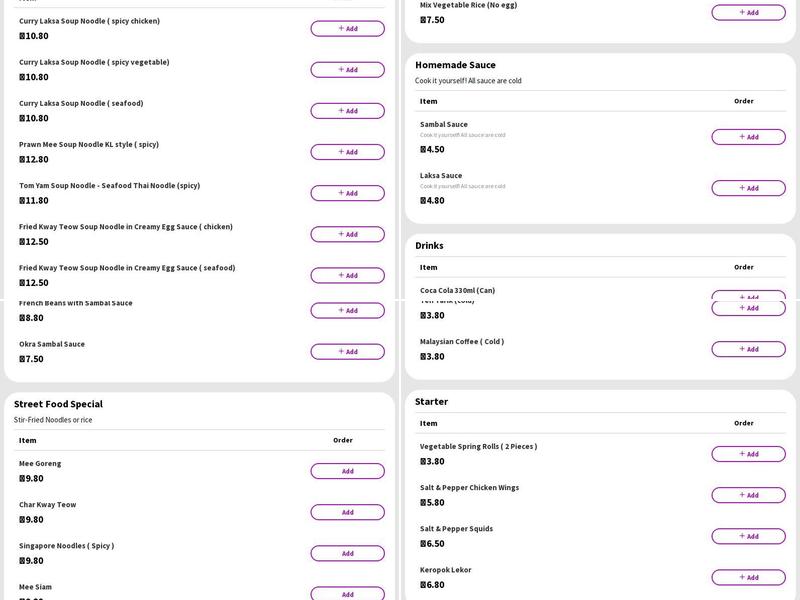
Task: Add Mee Goreng to order
Action: (347, 471)
